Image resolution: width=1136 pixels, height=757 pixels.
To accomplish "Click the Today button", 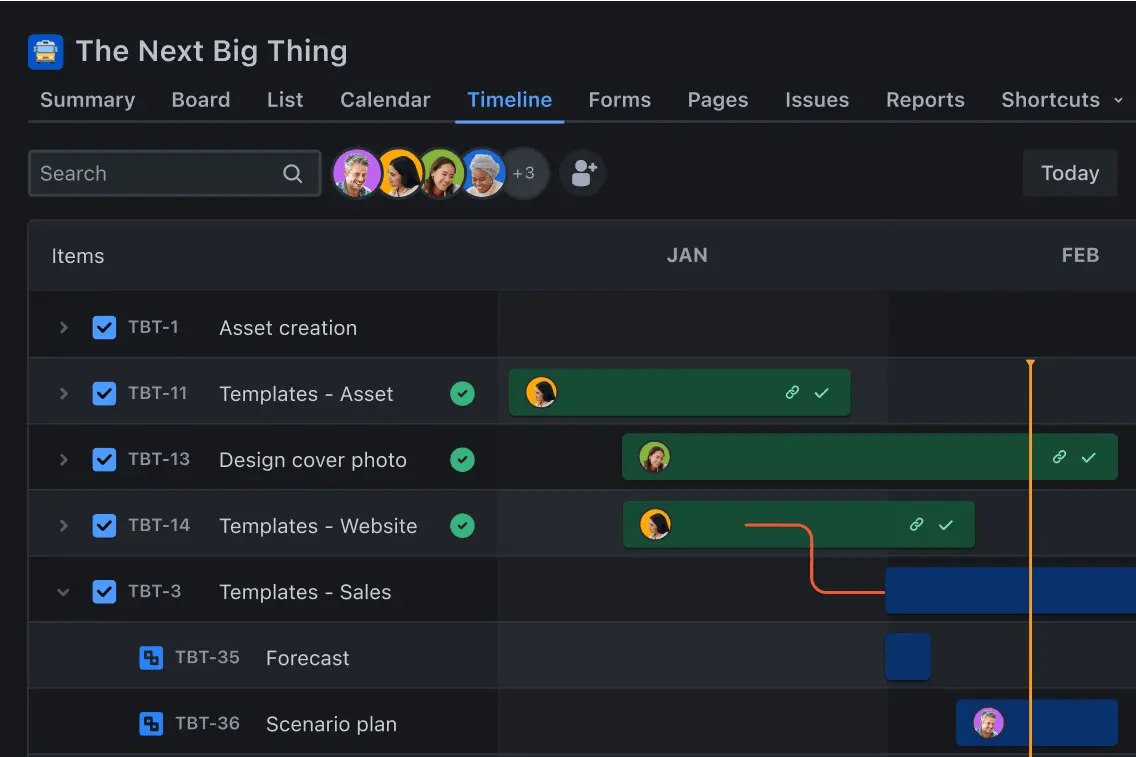I will tap(1070, 172).
